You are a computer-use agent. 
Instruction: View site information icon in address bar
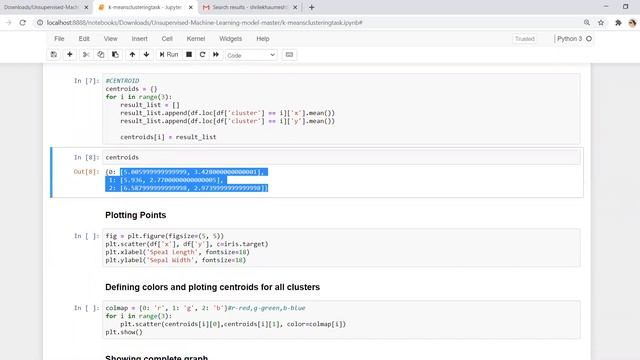[40, 23]
